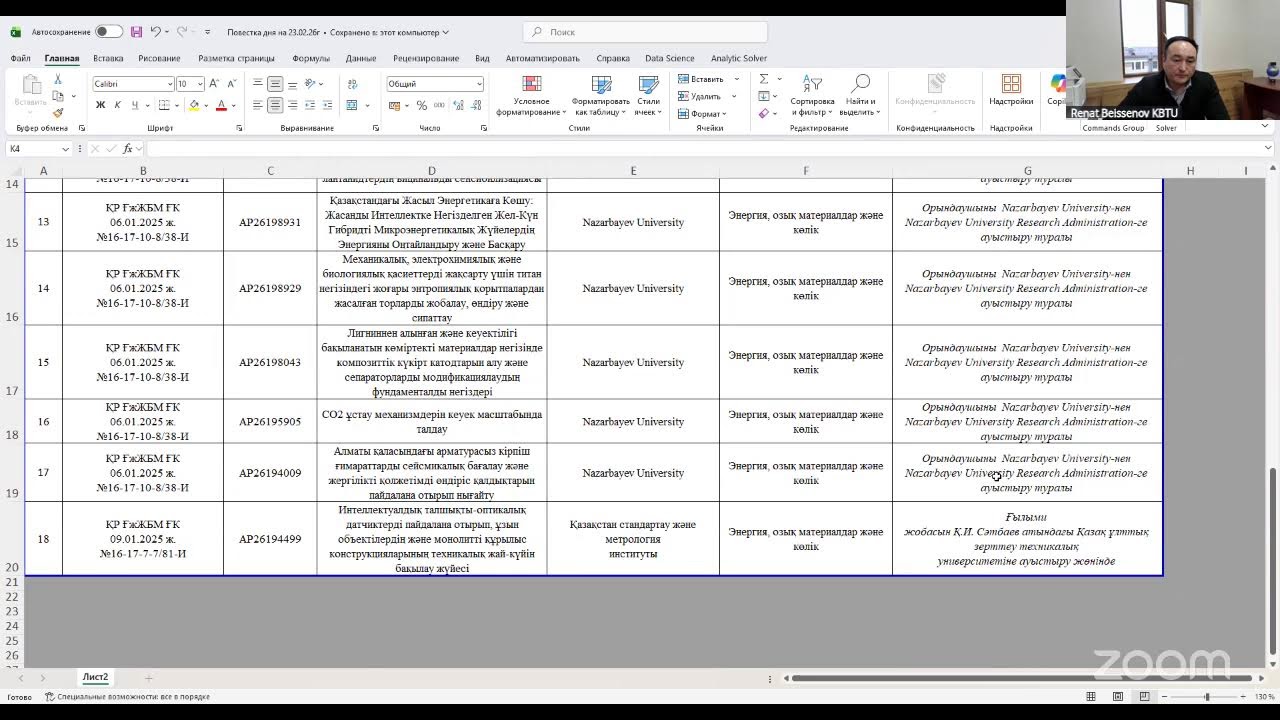Open the Формат cells menu
The image size is (1280, 720).
[x=703, y=113]
